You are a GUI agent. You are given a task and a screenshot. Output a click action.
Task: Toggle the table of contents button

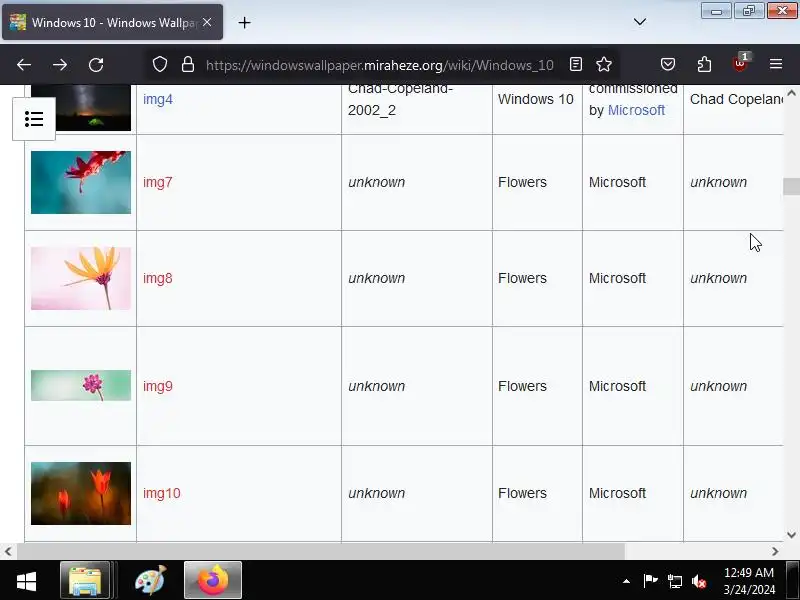pos(34,119)
